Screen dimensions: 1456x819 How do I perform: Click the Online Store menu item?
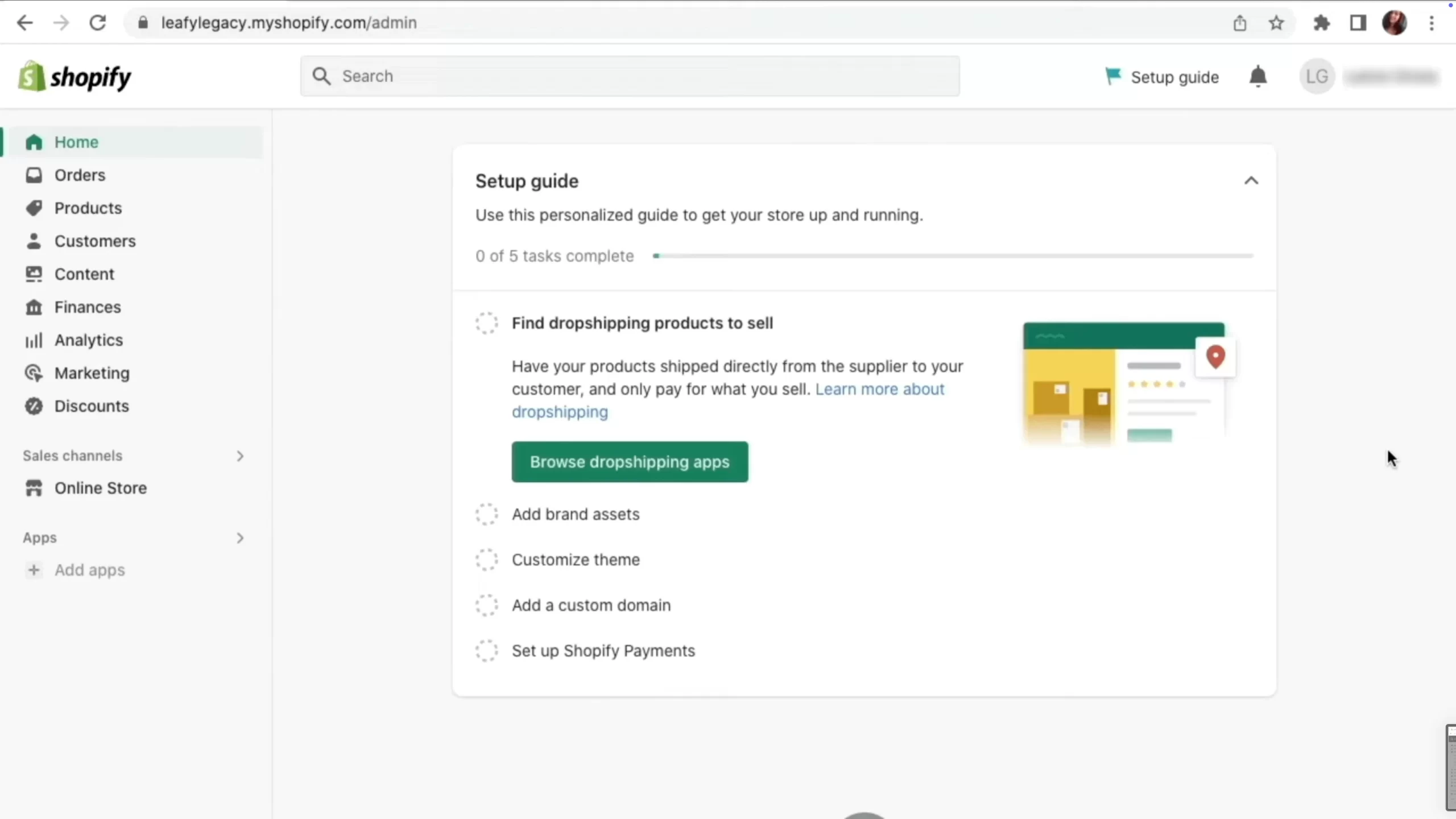pos(100,488)
